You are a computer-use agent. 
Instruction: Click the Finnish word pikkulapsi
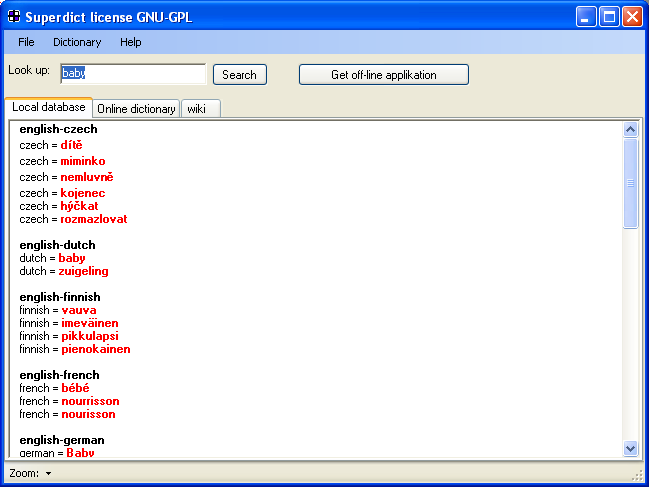click(x=90, y=336)
